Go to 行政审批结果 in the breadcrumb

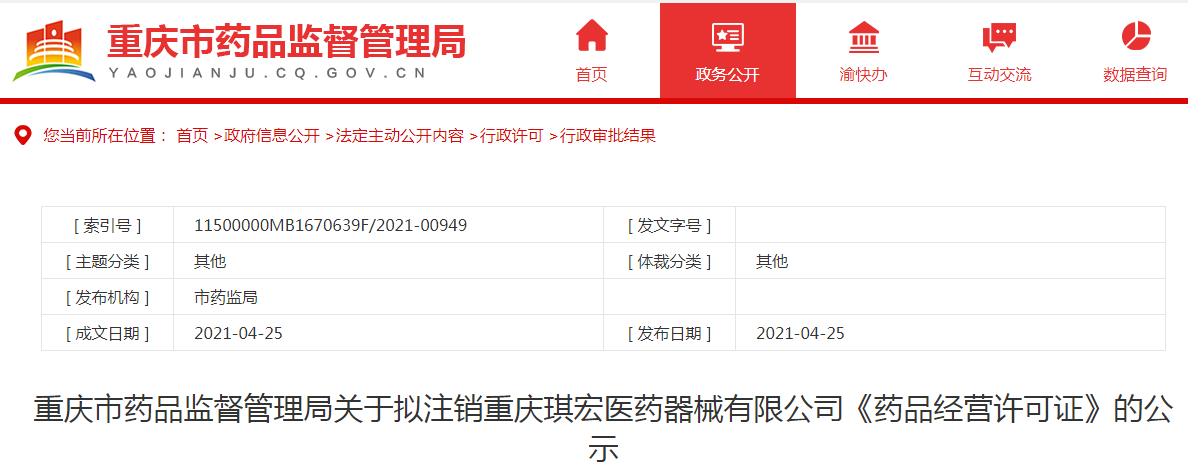608,136
